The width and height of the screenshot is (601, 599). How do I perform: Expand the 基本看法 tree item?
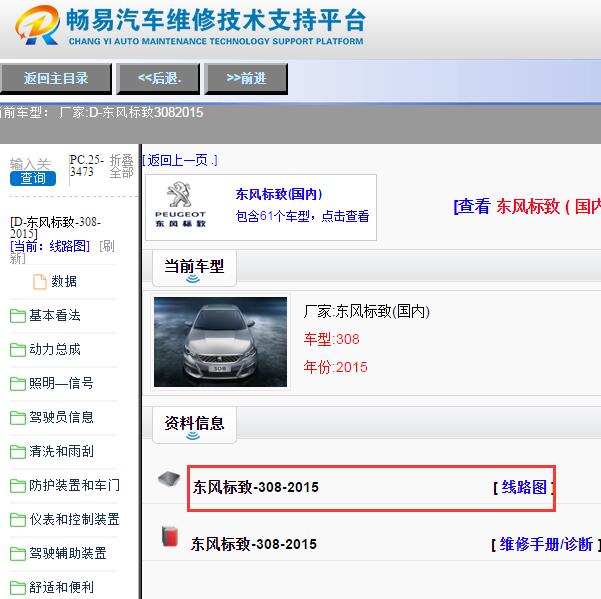pos(55,315)
